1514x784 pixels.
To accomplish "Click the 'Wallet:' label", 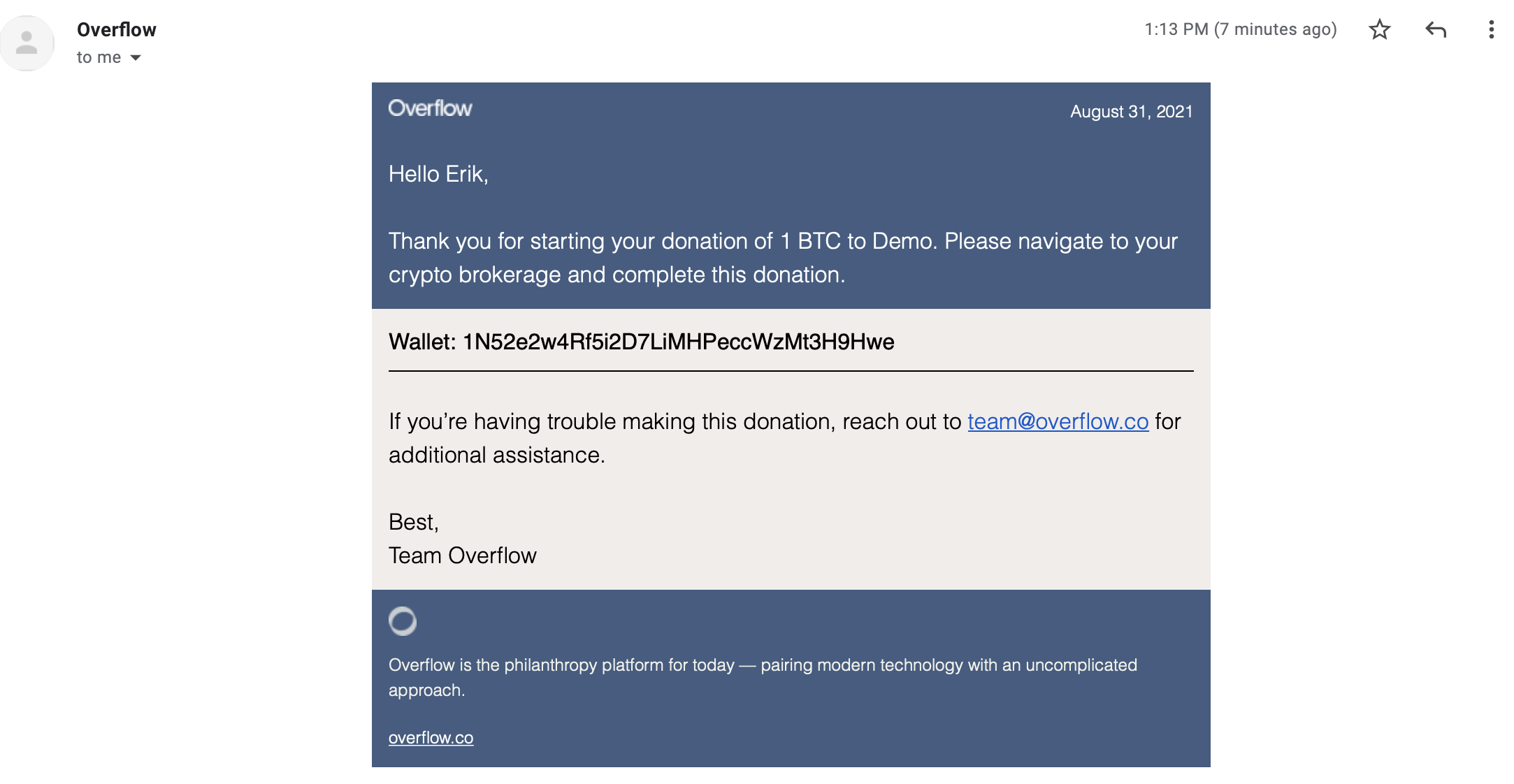I will [x=422, y=342].
